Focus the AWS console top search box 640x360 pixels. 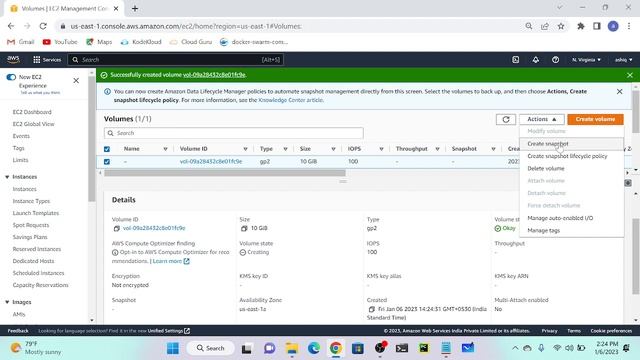[176, 60]
